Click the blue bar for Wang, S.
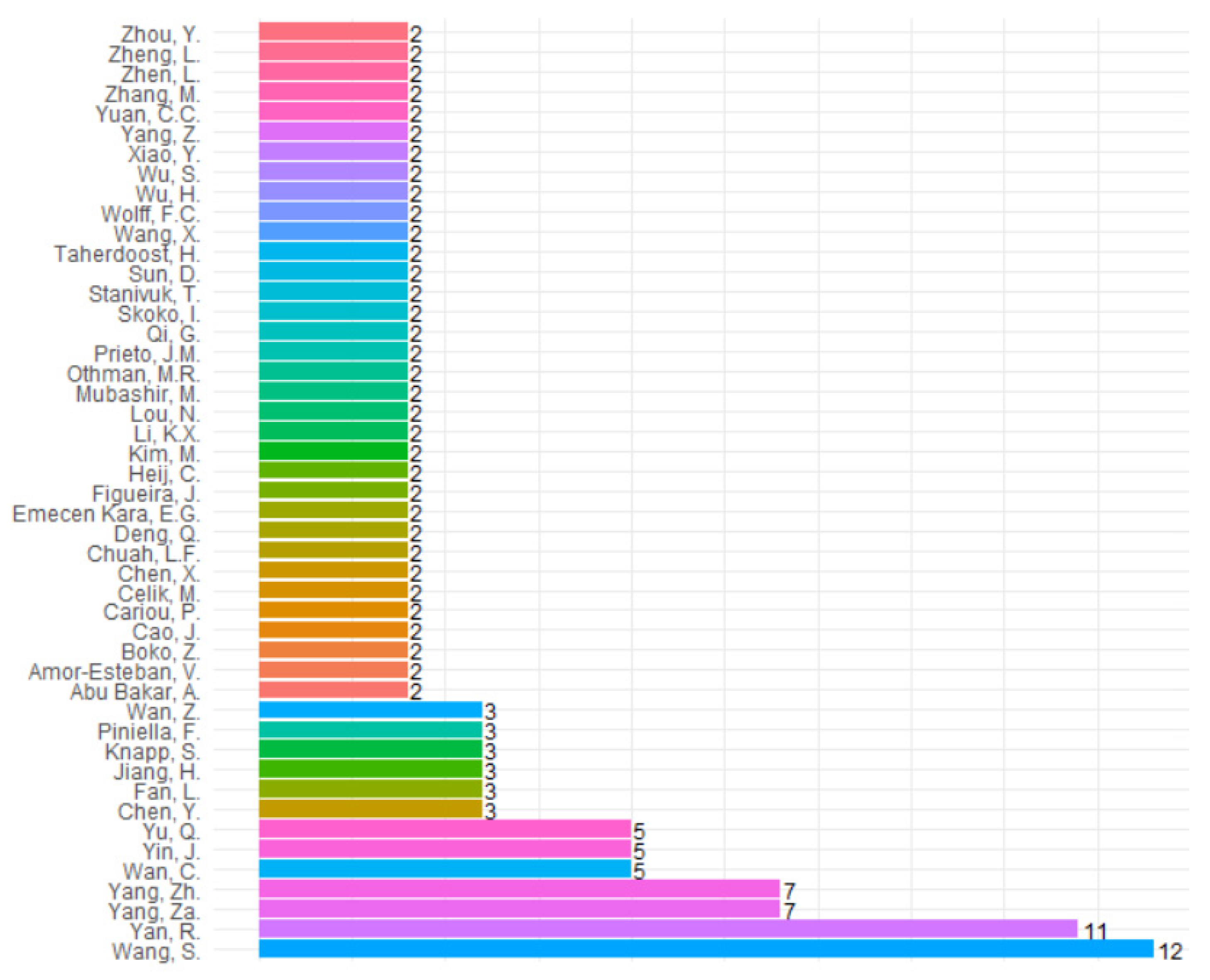Image resolution: width=1210 pixels, height=980 pixels. tap(706, 948)
